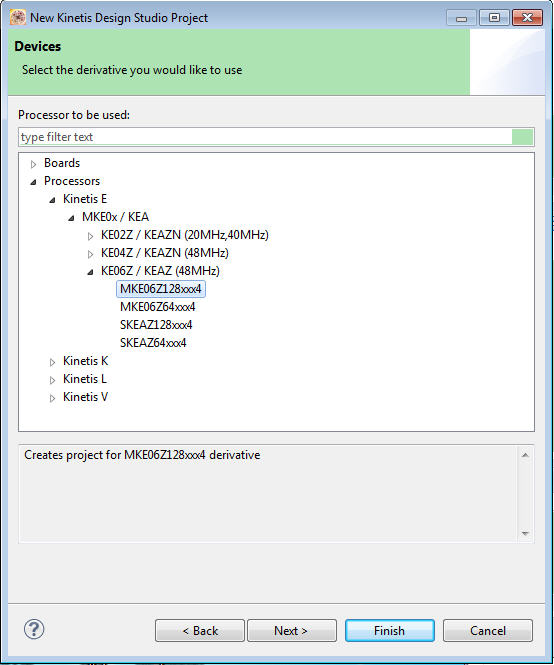The image size is (554, 665).
Task: Collapse the MKE0x / KEA node
Action: 71,218
